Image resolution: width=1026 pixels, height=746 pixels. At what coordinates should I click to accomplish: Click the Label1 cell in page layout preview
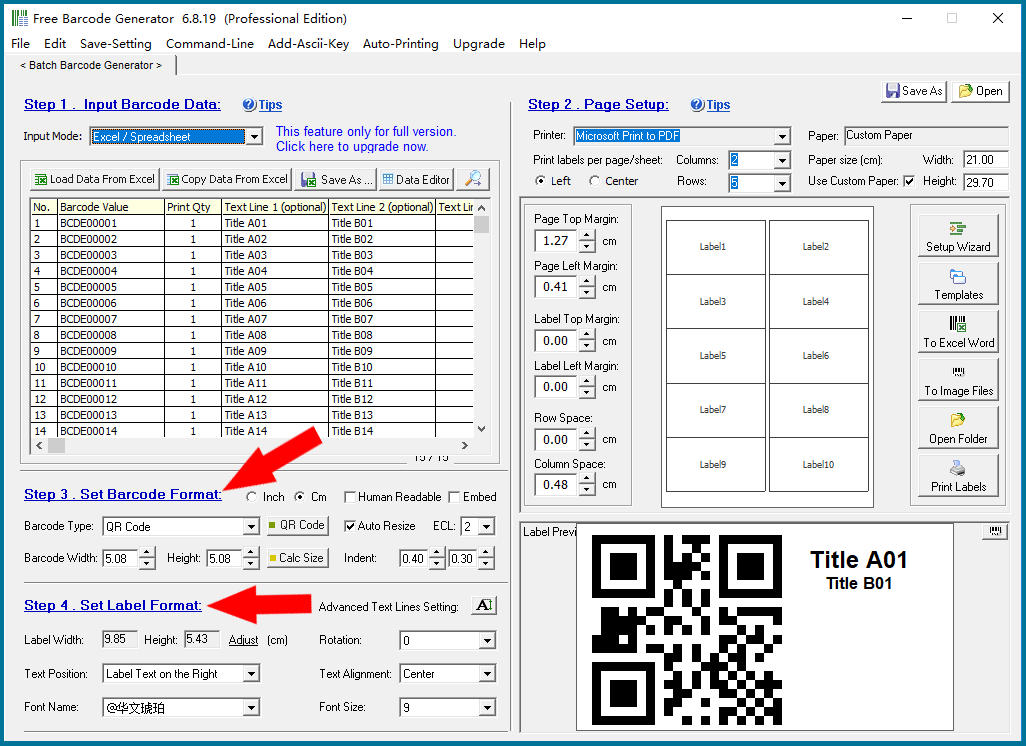pos(716,247)
